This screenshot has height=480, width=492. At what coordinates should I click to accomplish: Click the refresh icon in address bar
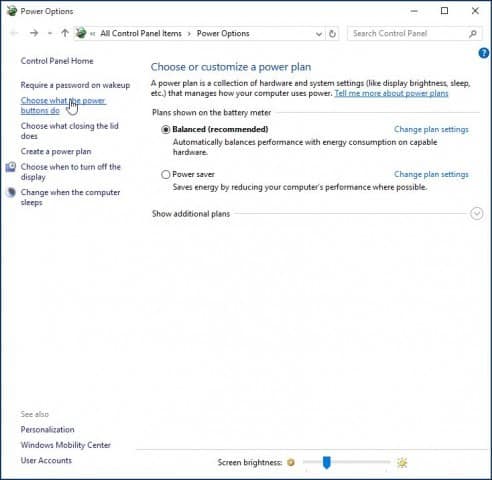coord(332,34)
